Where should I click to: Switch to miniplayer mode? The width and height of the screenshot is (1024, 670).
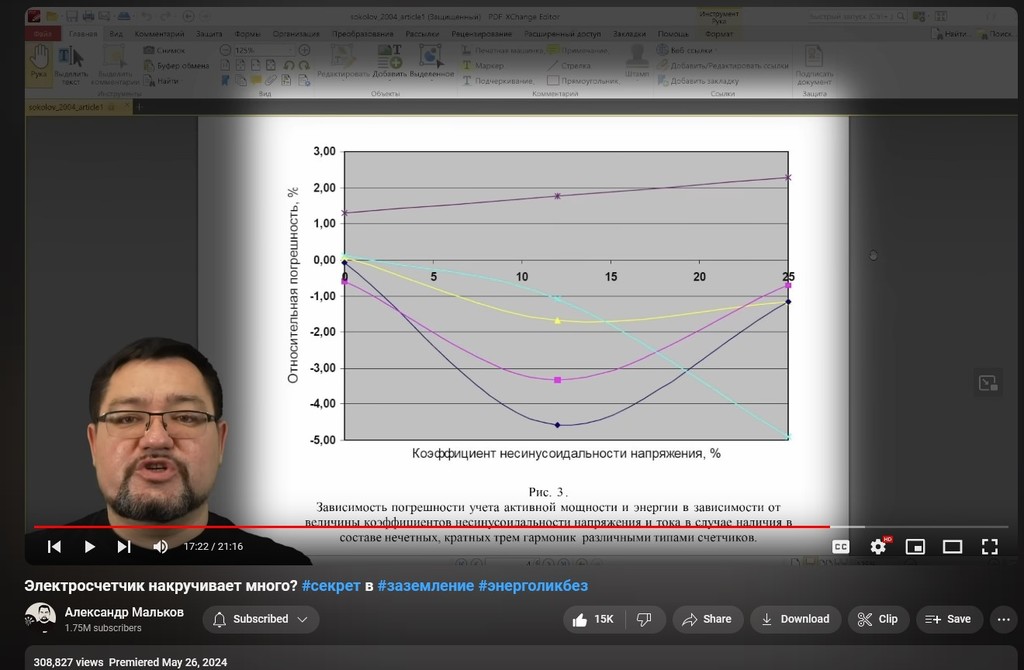coord(915,546)
